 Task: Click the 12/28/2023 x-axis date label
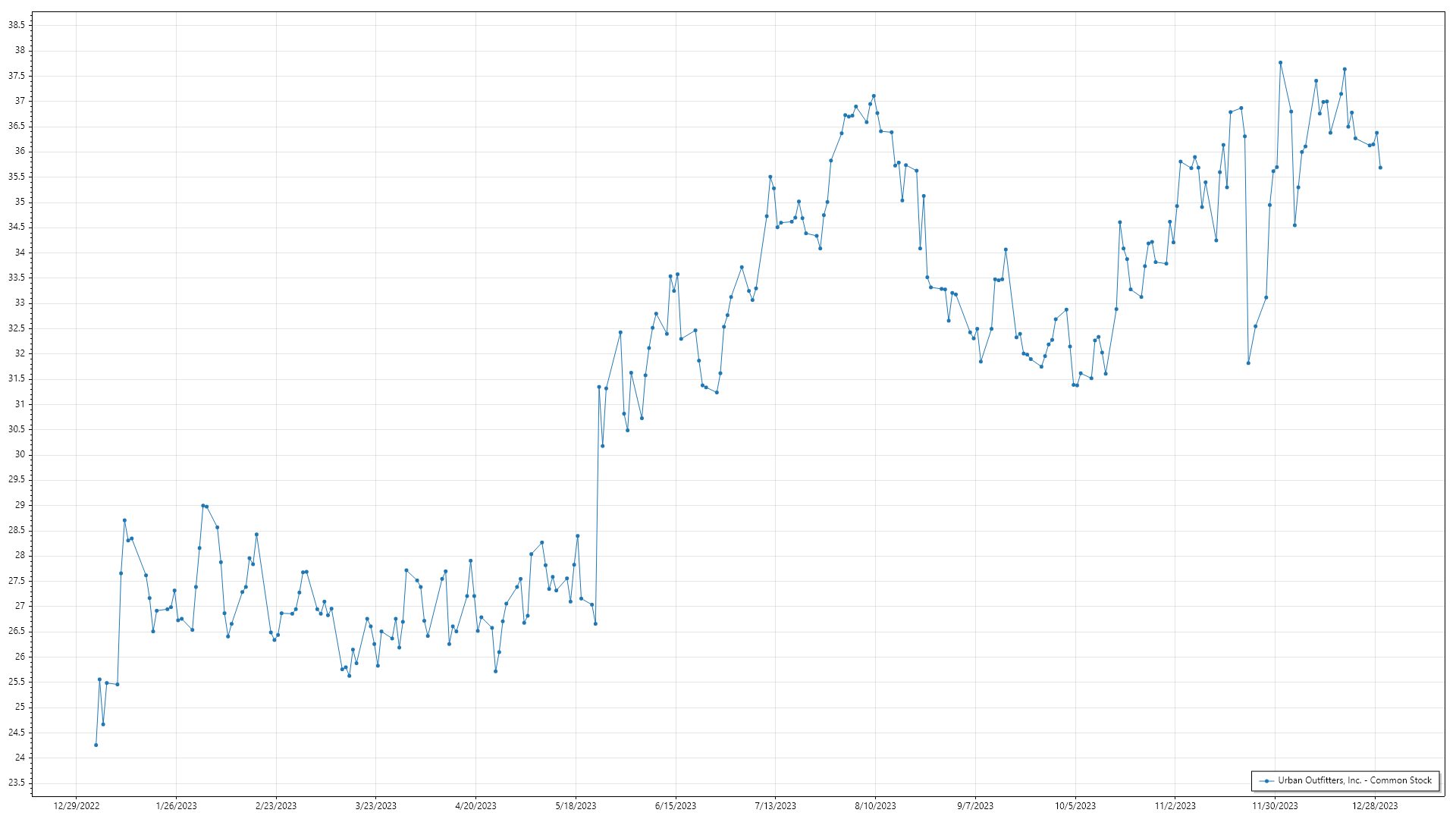pos(1375,806)
